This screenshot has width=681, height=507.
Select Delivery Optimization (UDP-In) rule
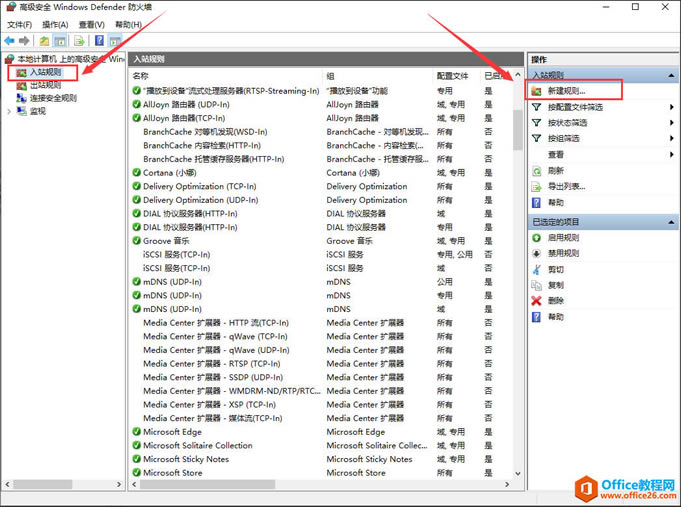201,200
